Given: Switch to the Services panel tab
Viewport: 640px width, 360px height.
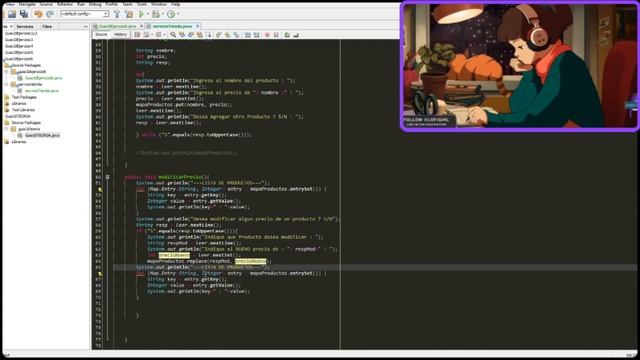Looking at the screenshot, I should click(x=25, y=27).
